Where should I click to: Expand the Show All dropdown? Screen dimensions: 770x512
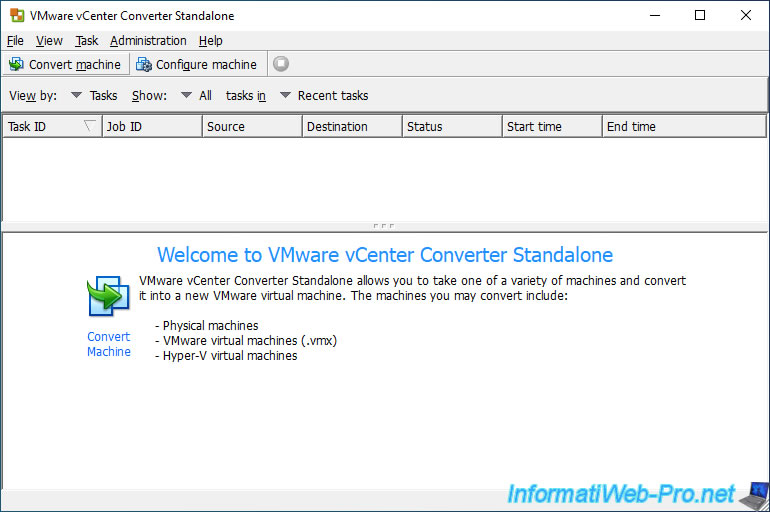click(x=196, y=95)
